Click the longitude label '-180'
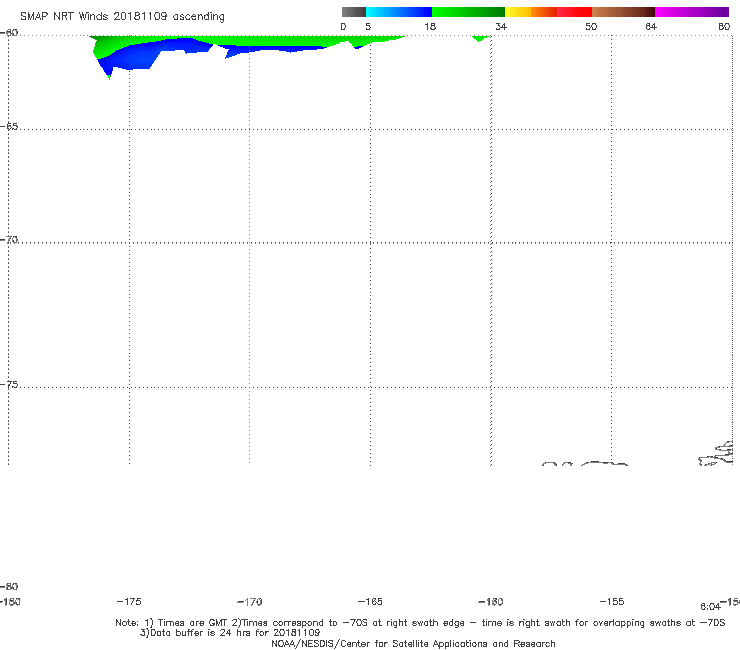The width and height of the screenshot is (740, 650). [10, 602]
